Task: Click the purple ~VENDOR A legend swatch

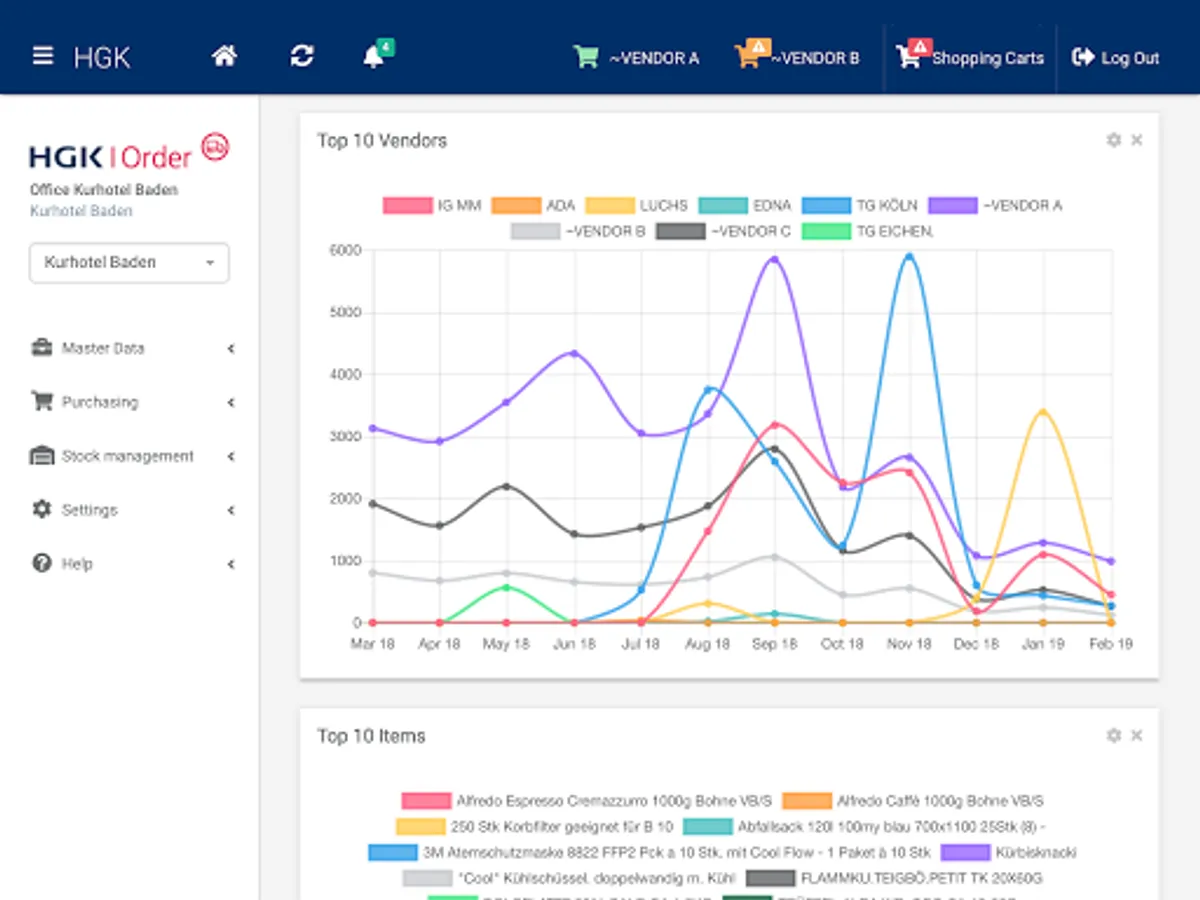Action: pyautogui.click(x=952, y=206)
